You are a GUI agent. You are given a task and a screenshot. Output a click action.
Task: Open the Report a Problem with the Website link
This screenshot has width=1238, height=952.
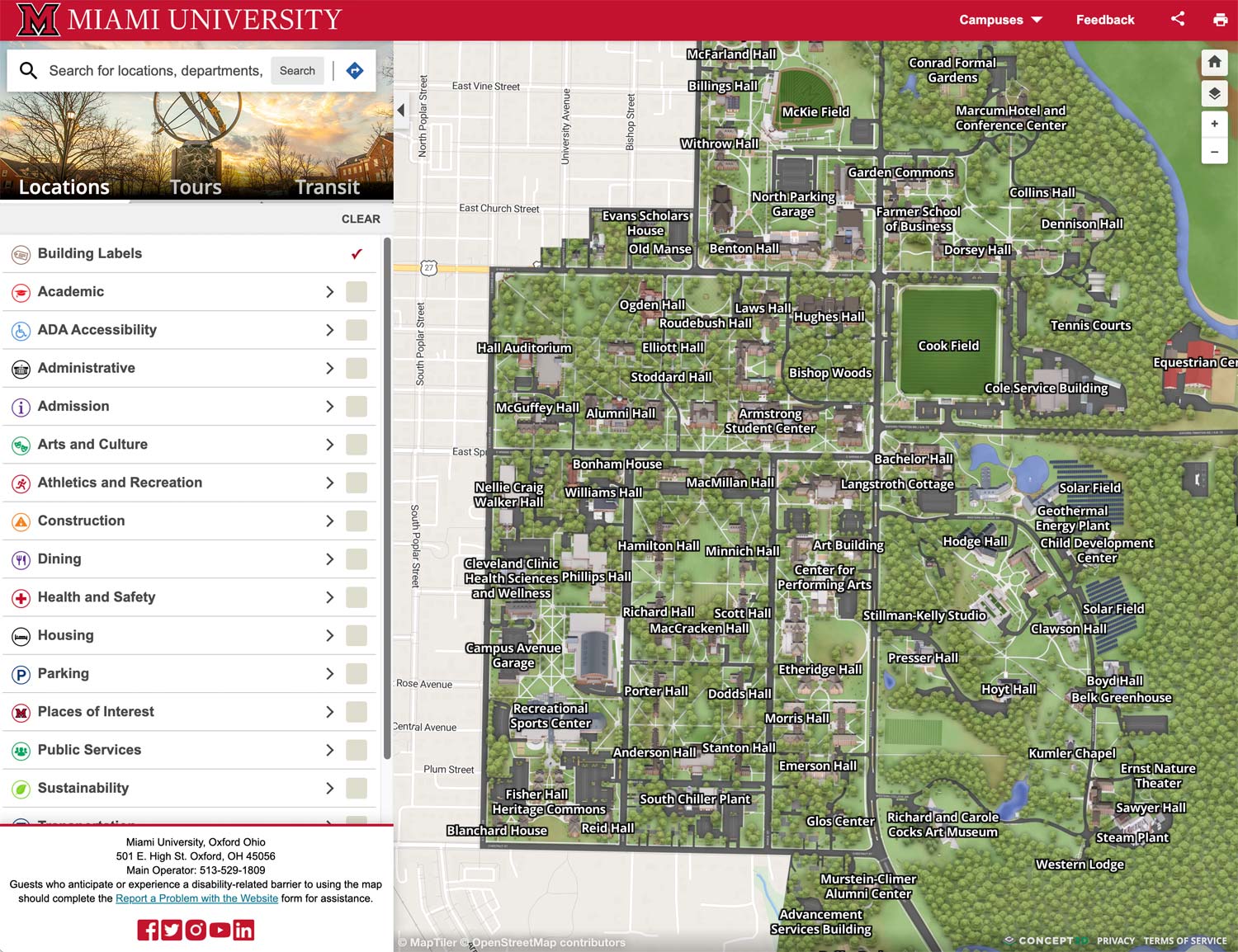tap(196, 898)
